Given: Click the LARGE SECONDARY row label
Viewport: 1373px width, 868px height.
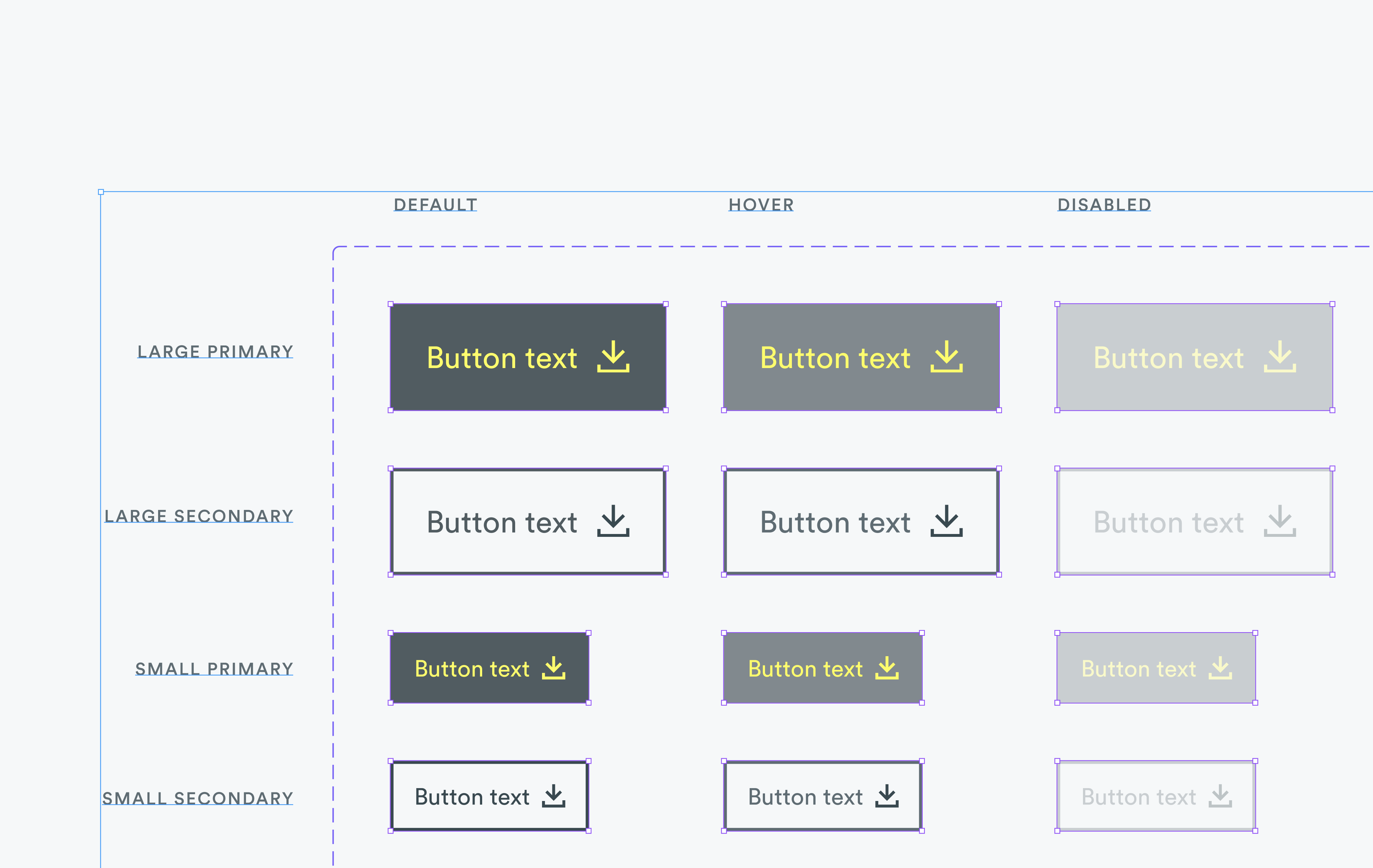Looking at the screenshot, I should pos(199,516).
